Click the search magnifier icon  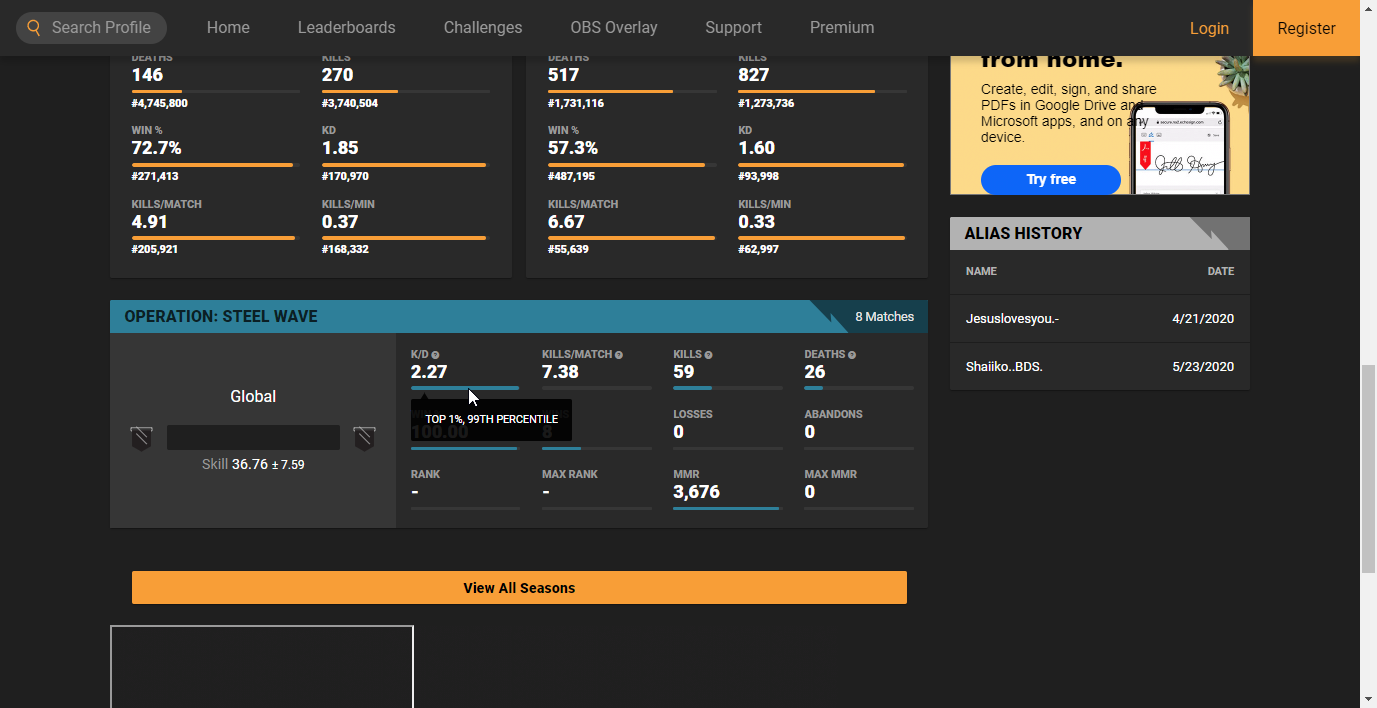pyautogui.click(x=34, y=28)
